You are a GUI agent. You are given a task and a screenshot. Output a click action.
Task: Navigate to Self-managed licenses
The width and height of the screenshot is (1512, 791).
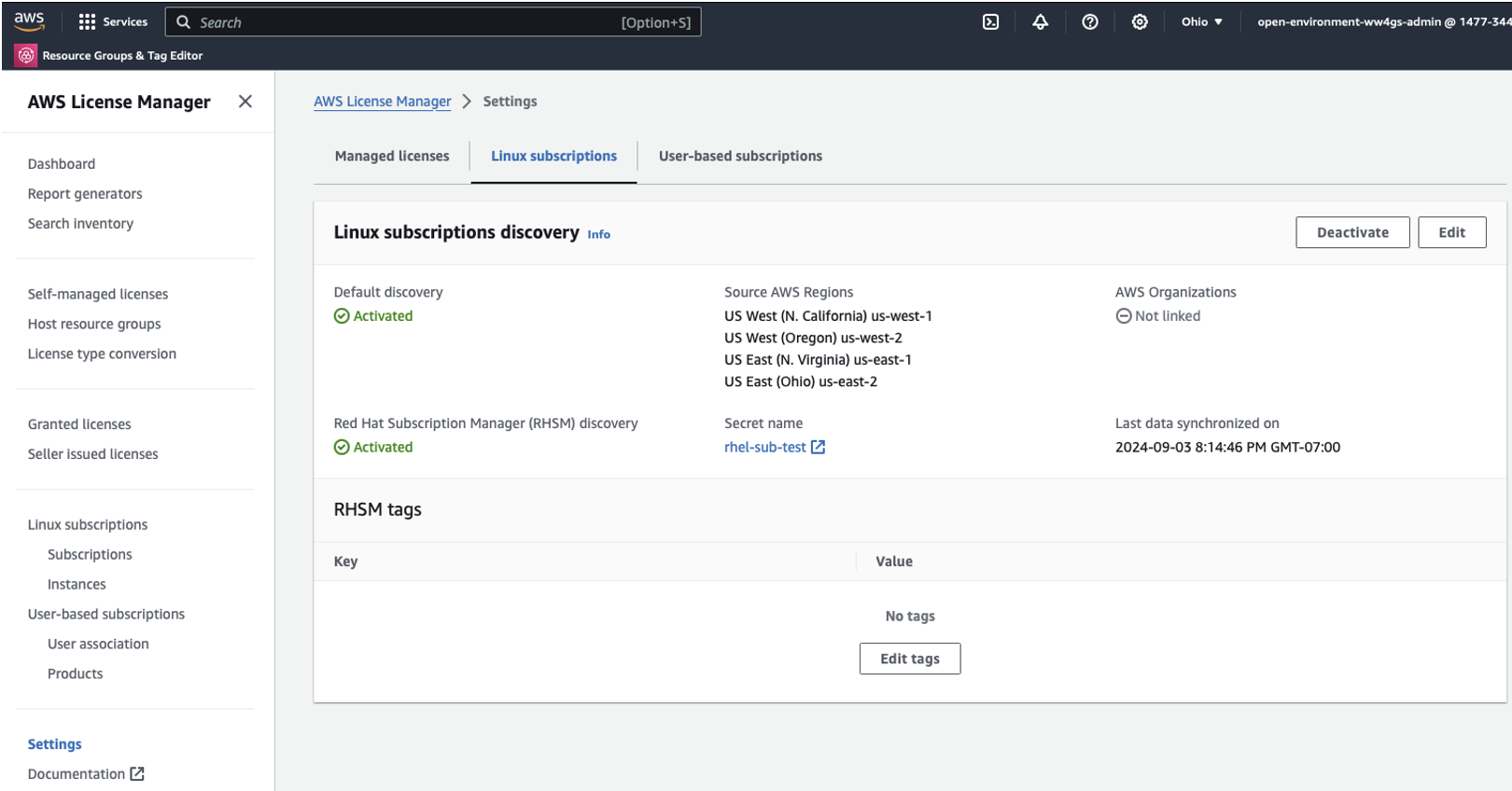pos(98,294)
